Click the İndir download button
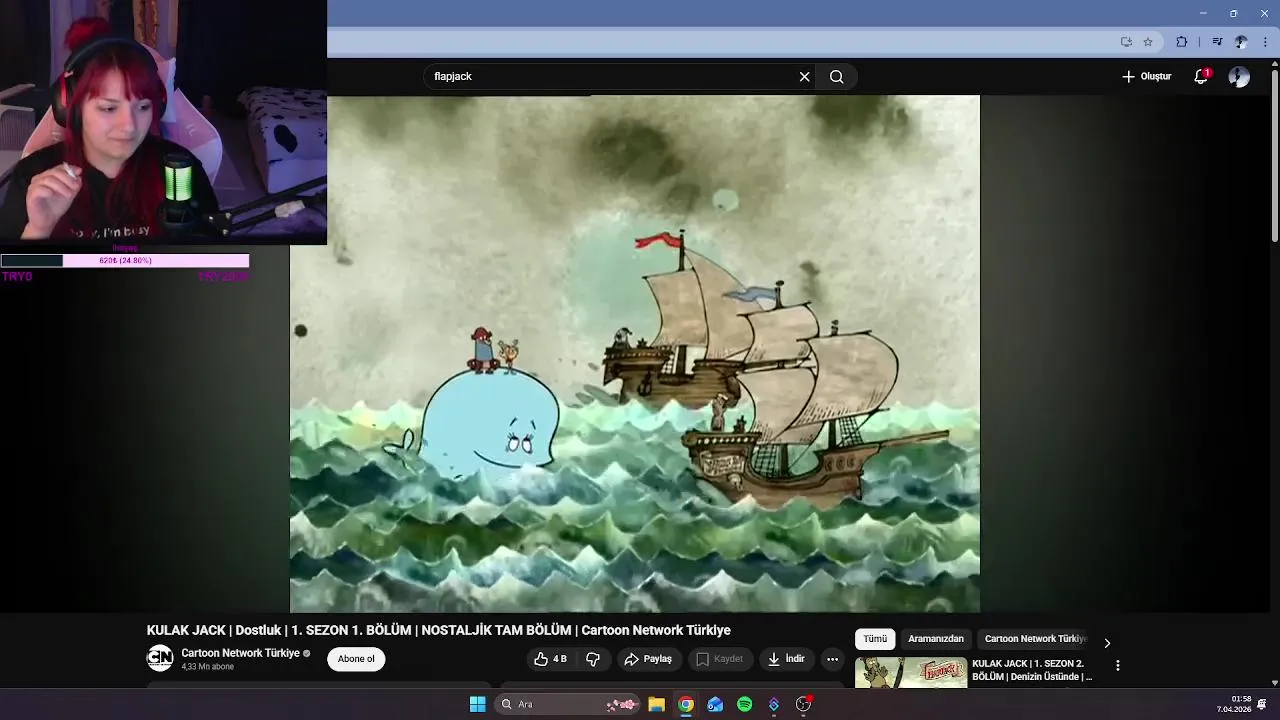This screenshot has width=1280, height=720. click(786, 659)
